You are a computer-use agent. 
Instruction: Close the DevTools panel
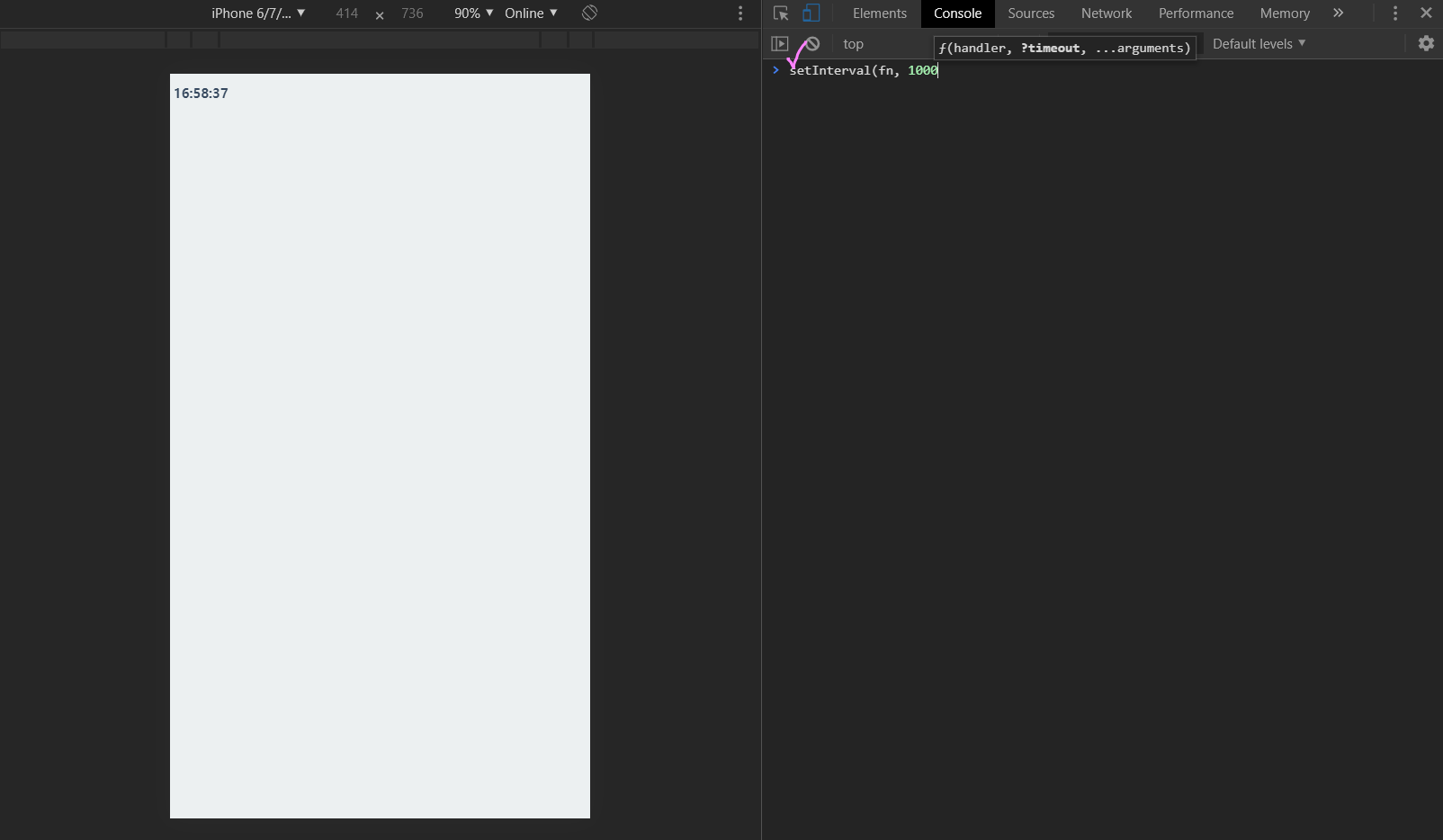pos(1426,13)
